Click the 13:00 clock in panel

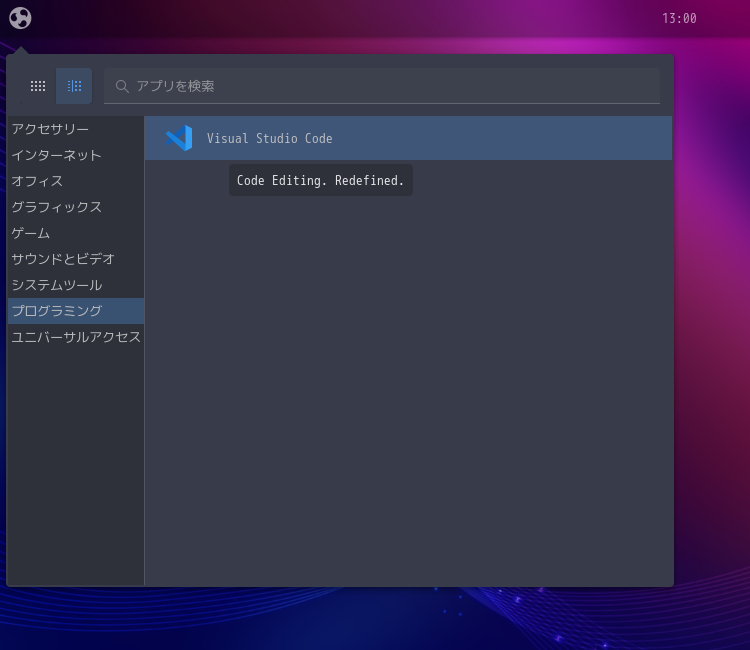[x=679, y=19]
